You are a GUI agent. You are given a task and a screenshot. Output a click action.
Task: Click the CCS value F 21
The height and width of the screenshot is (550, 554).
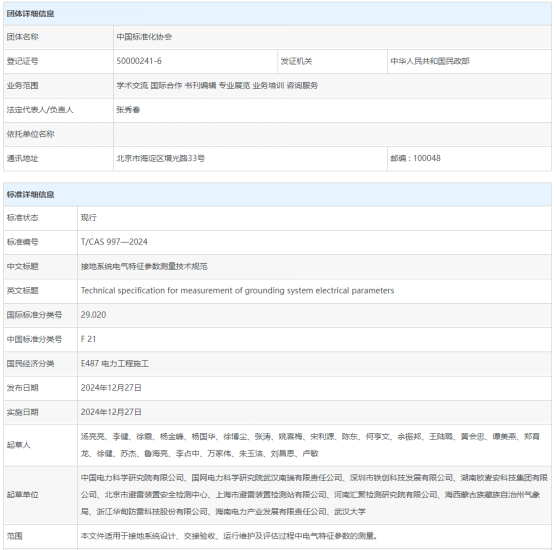tap(88, 339)
